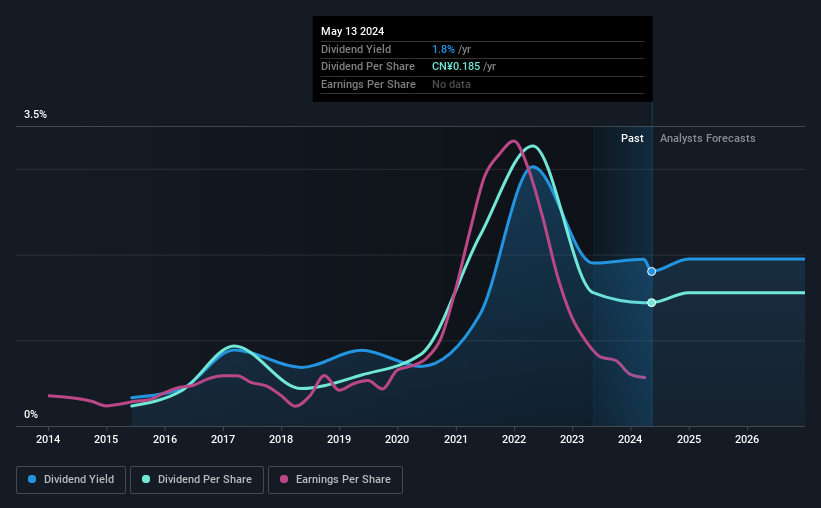821x508 pixels.
Task: Select the 2018 x-axis label
Action: click(x=281, y=439)
